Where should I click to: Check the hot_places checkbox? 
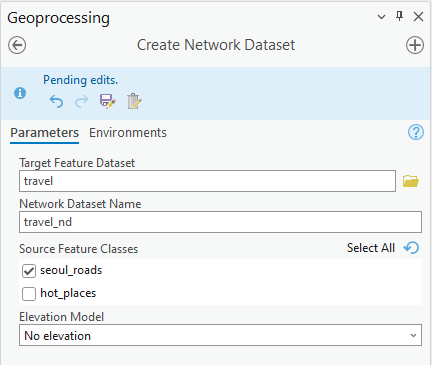click(x=29, y=294)
